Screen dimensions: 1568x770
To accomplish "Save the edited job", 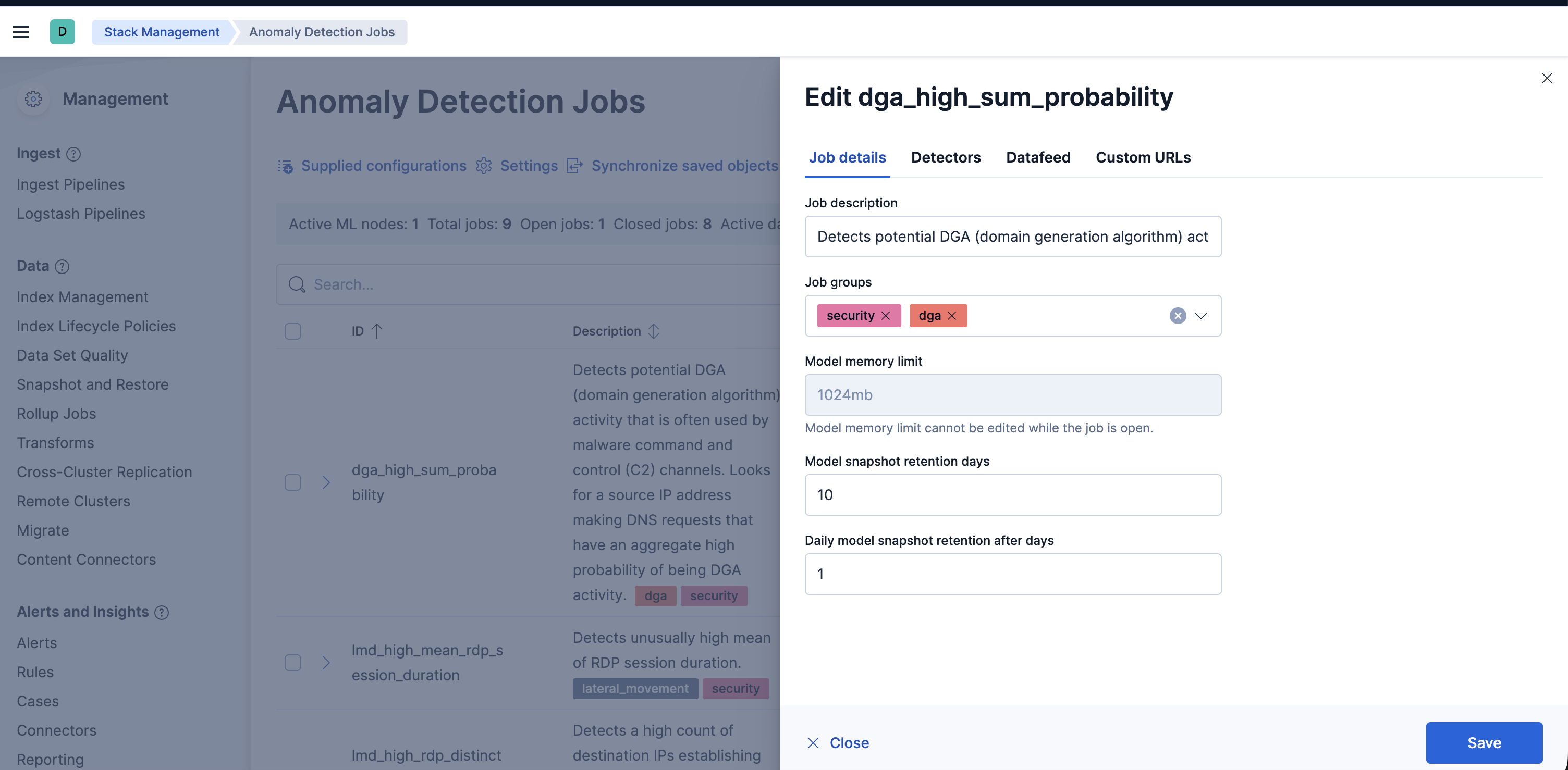I will [x=1484, y=742].
